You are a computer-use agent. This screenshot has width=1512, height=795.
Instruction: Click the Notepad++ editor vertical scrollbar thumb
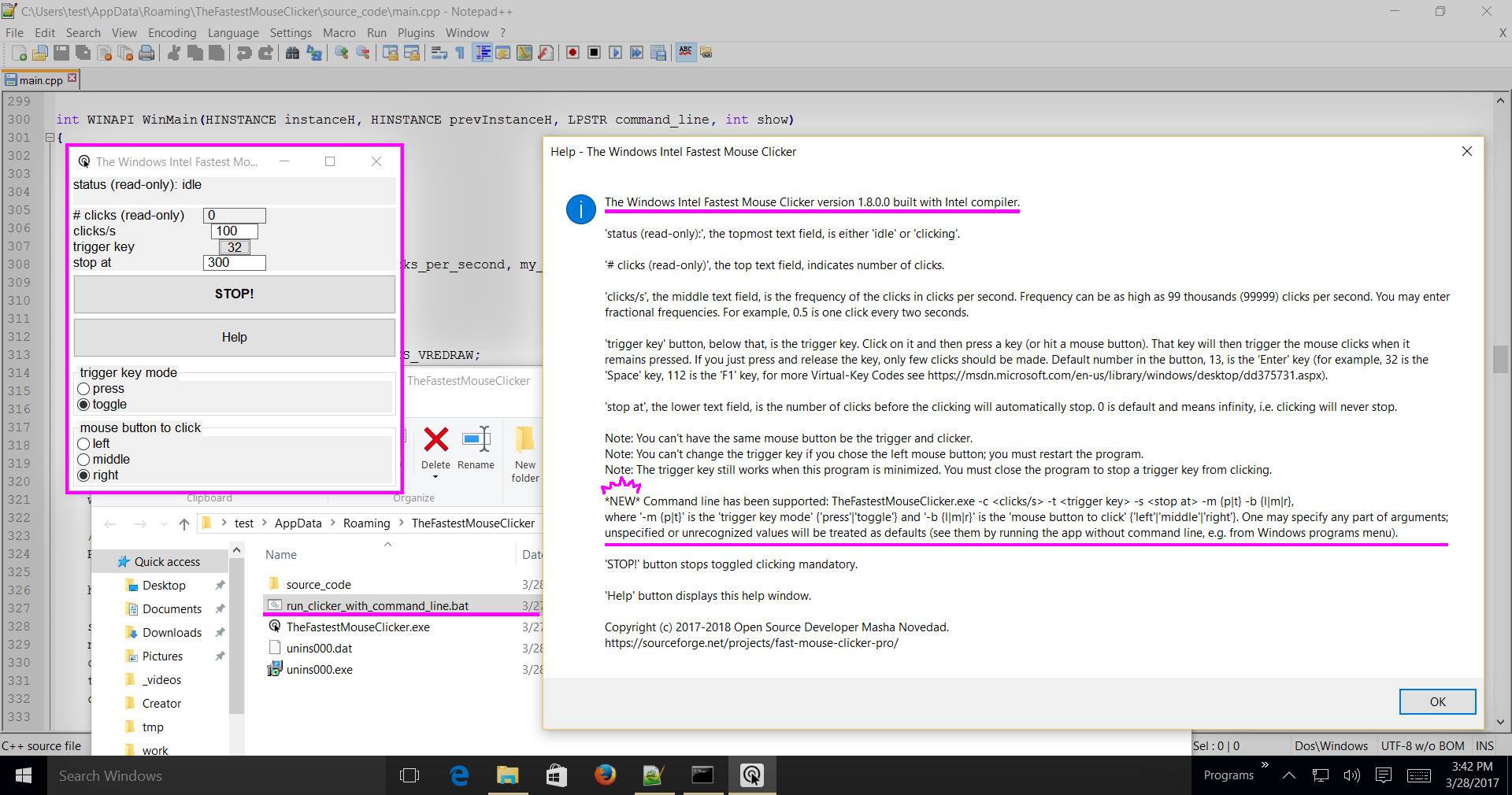1499,360
